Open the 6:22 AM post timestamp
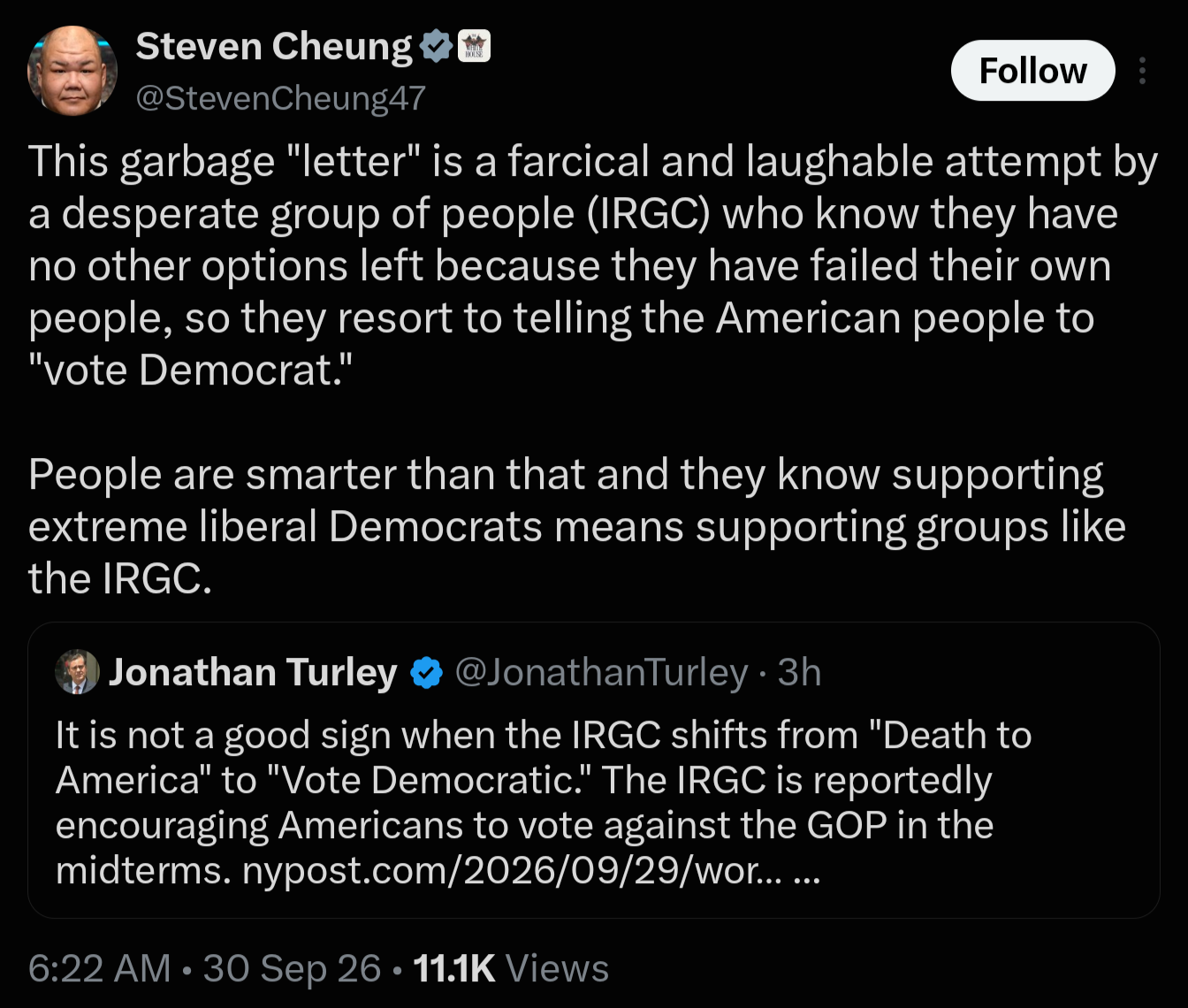 coord(99,968)
